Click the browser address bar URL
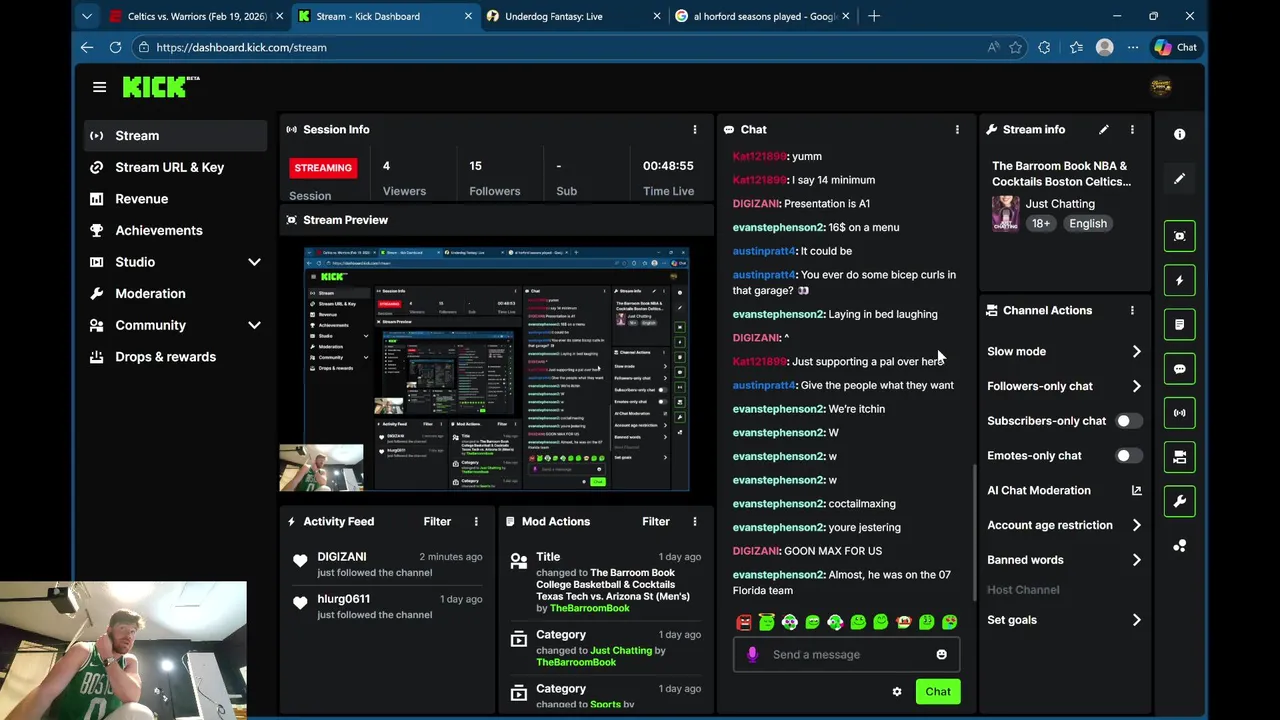 coord(241,47)
